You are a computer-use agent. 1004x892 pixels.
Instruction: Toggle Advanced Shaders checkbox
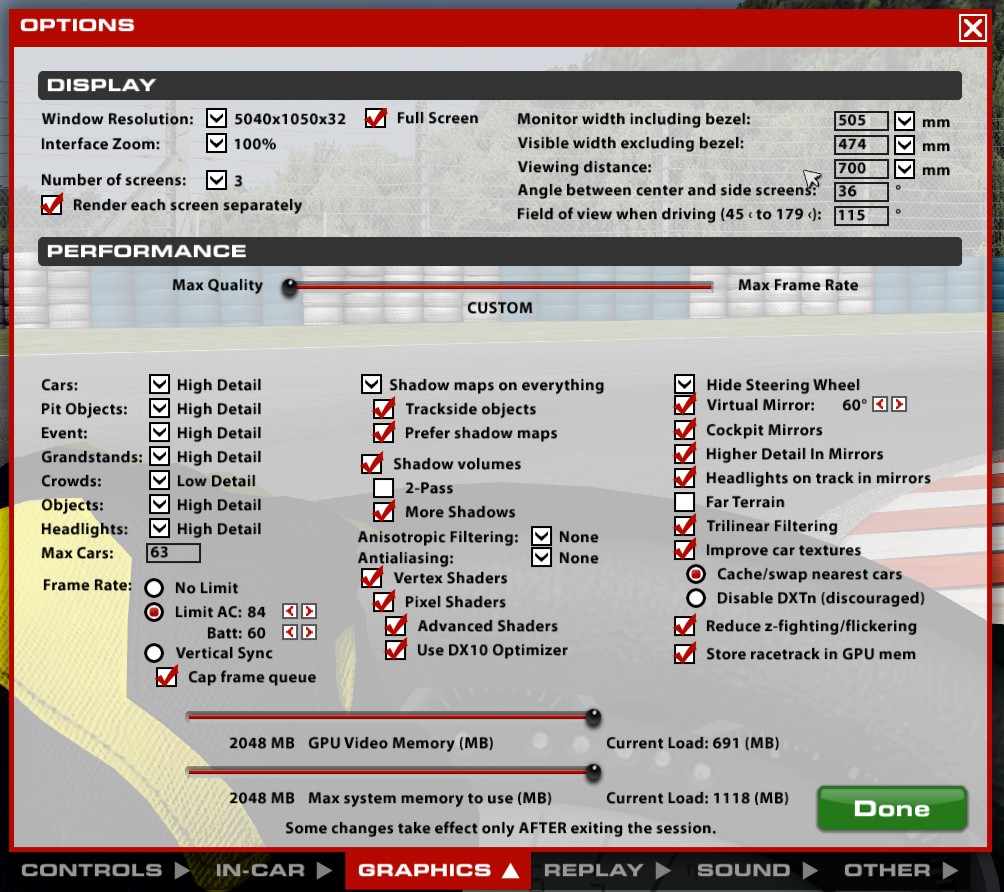click(396, 625)
